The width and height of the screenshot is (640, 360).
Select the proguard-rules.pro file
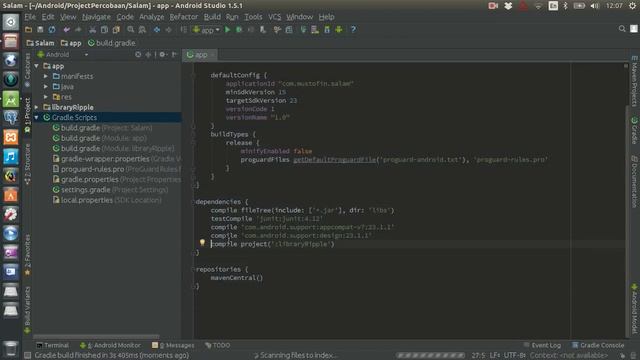pyautogui.click(x=117, y=169)
